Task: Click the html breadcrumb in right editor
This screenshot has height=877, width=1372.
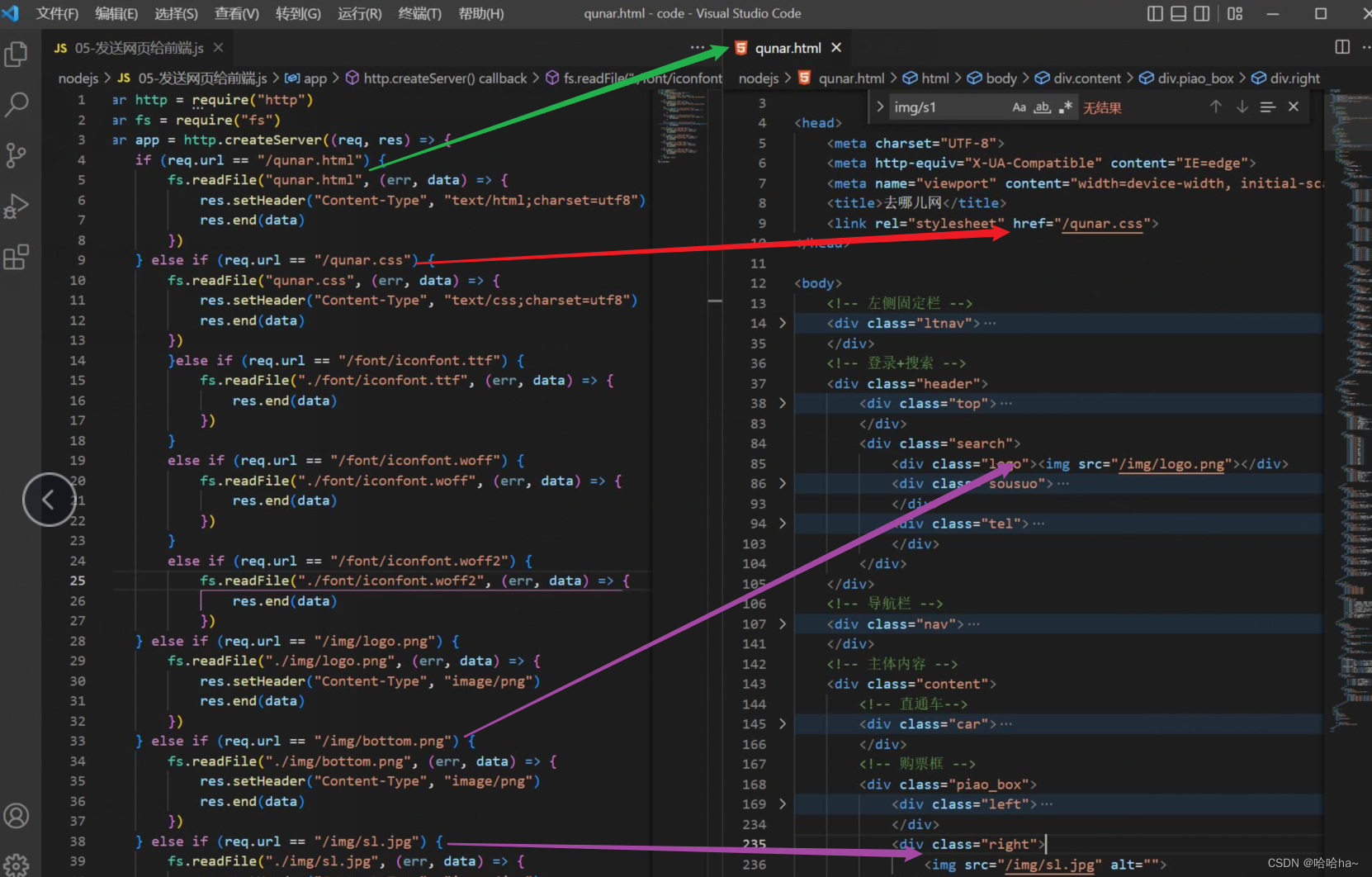Action: click(x=925, y=78)
